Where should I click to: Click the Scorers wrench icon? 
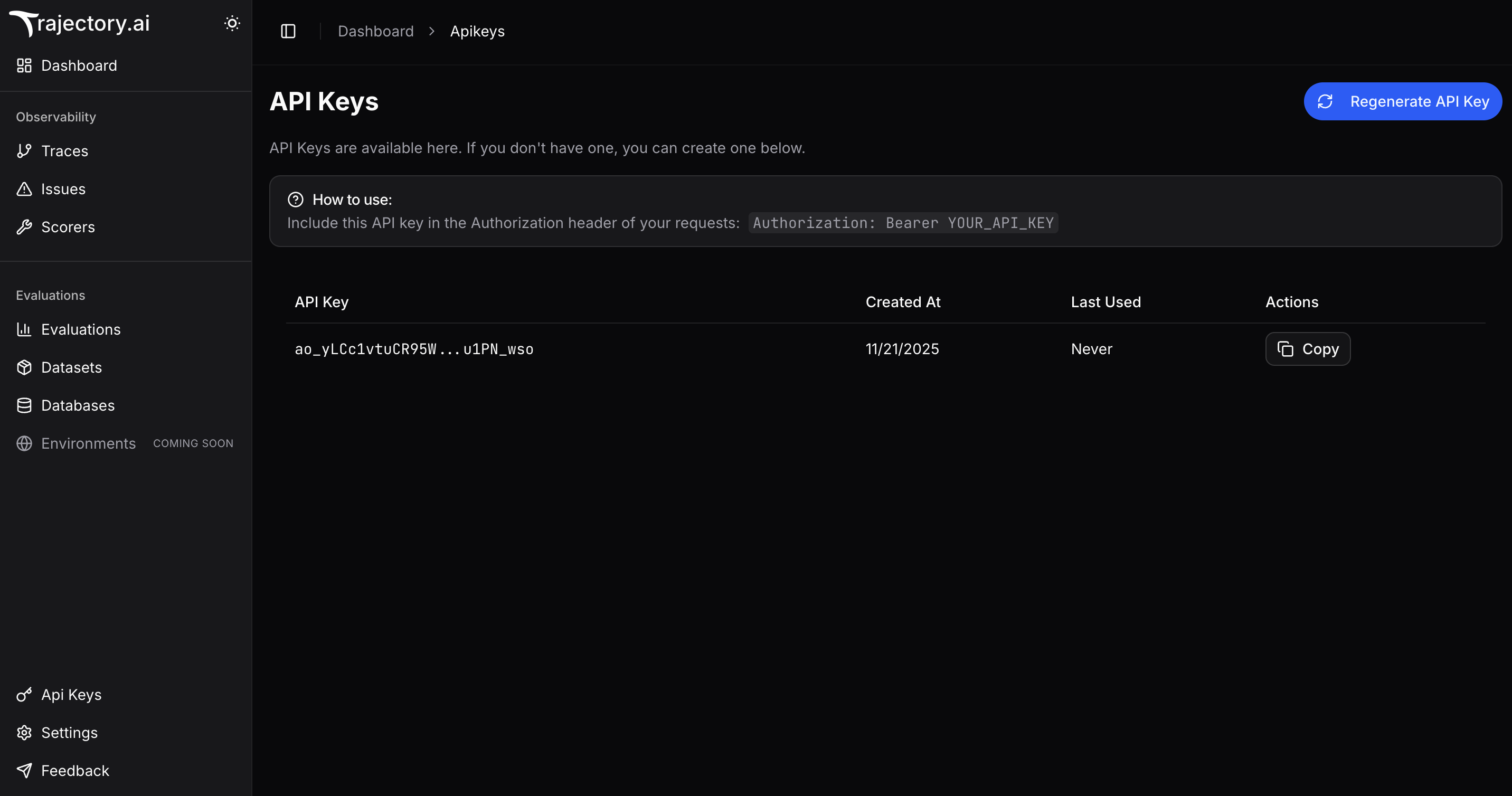[x=24, y=226]
